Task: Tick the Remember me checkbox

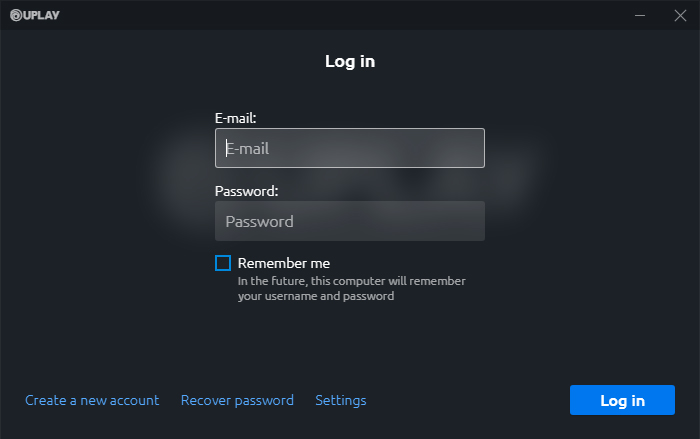Action: (222, 263)
